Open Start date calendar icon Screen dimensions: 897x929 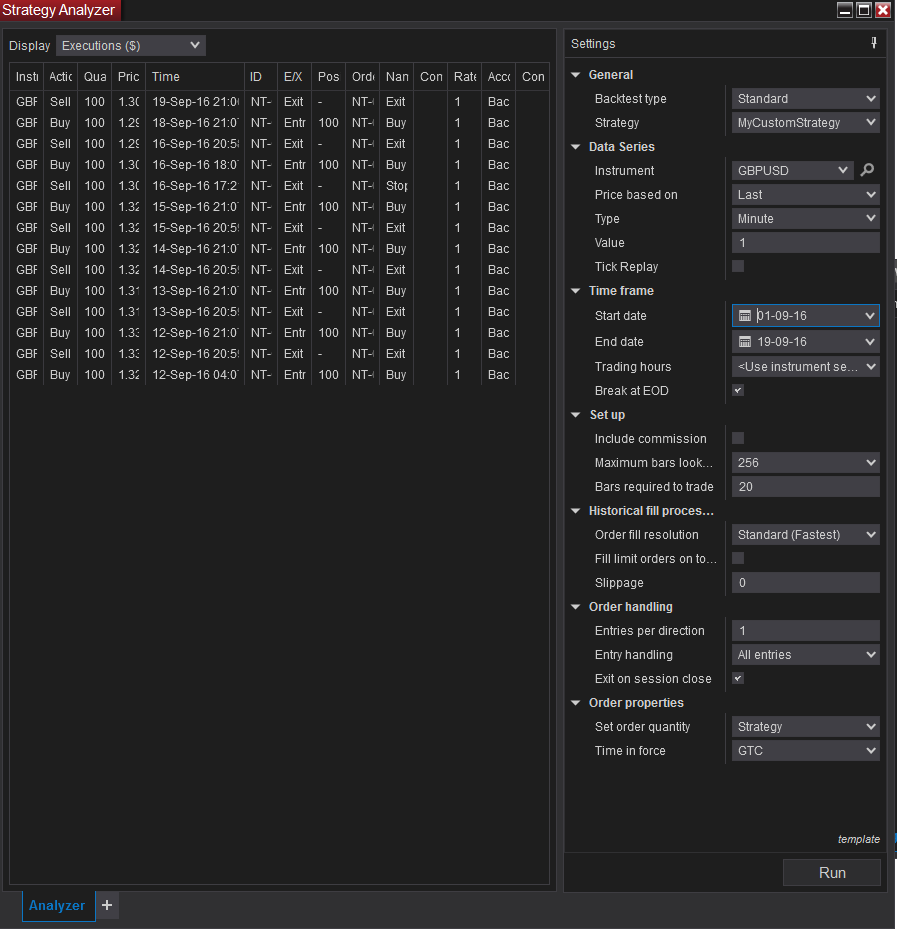tap(745, 316)
